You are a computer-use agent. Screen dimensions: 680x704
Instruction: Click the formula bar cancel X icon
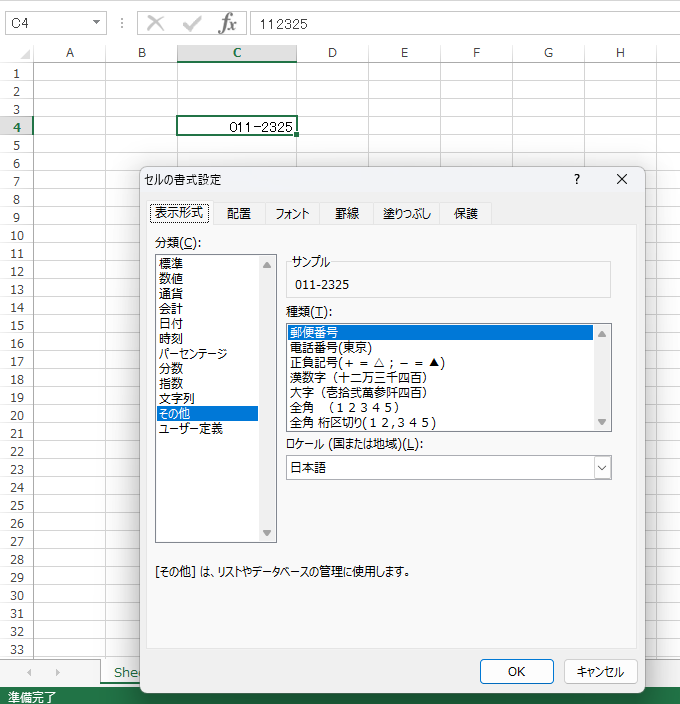[155, 23]
